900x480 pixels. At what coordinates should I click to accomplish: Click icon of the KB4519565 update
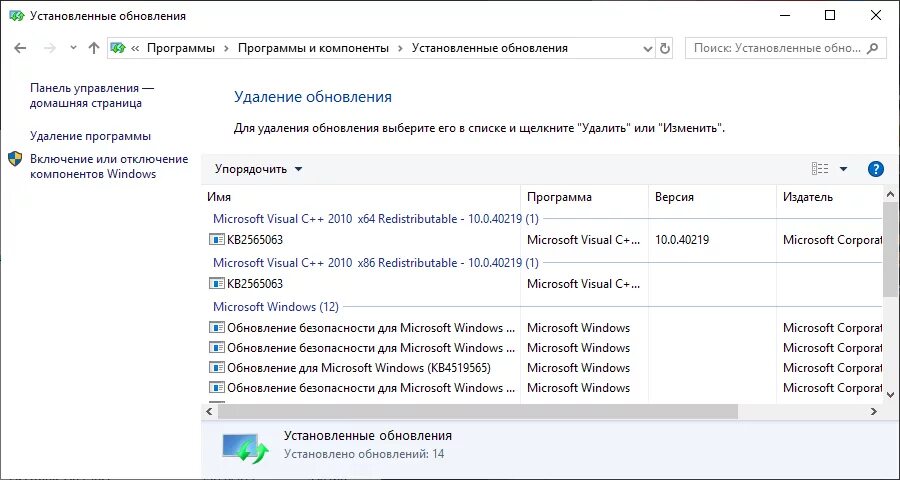click(216, 367)
